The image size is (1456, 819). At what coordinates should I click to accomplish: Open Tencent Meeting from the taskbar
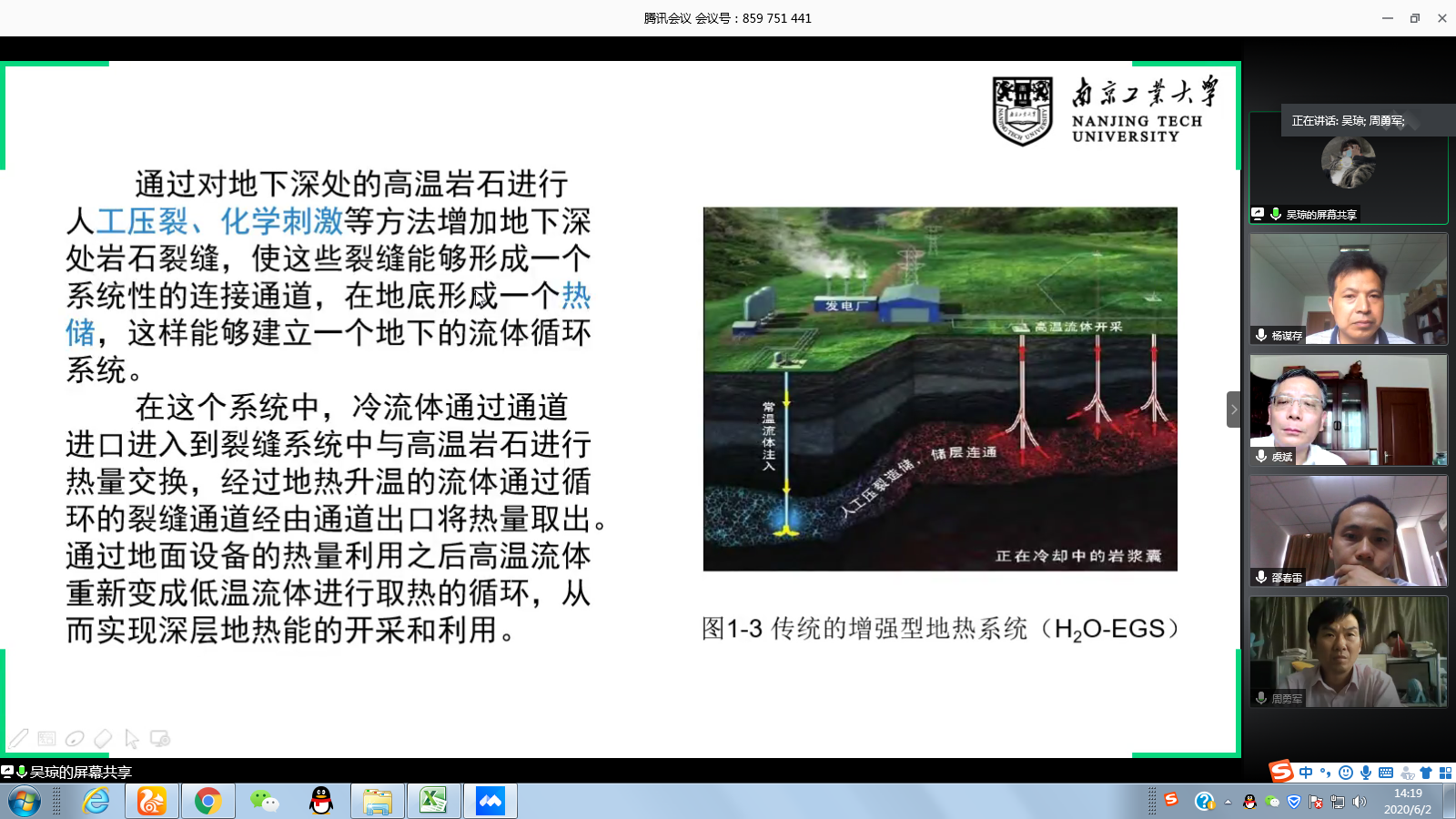[x=490, y=801]
